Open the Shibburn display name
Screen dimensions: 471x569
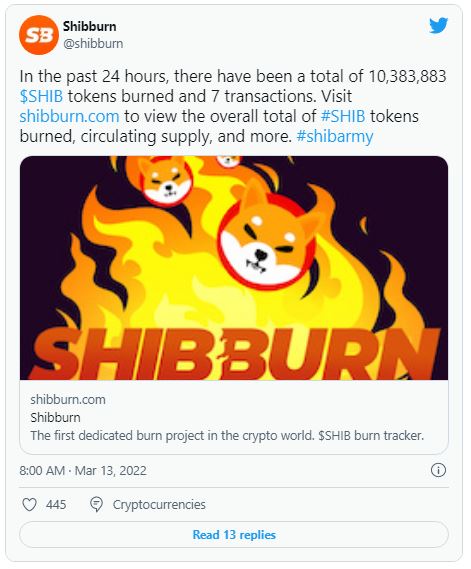click(90, 26)
